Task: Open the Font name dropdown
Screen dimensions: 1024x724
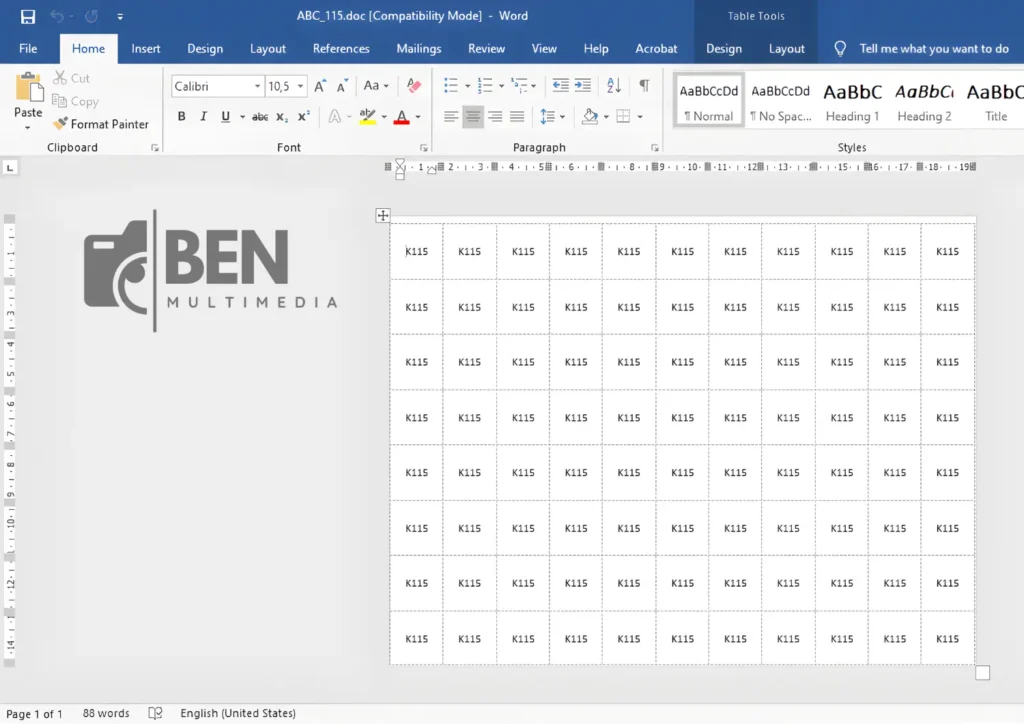Action: (256, 86)
